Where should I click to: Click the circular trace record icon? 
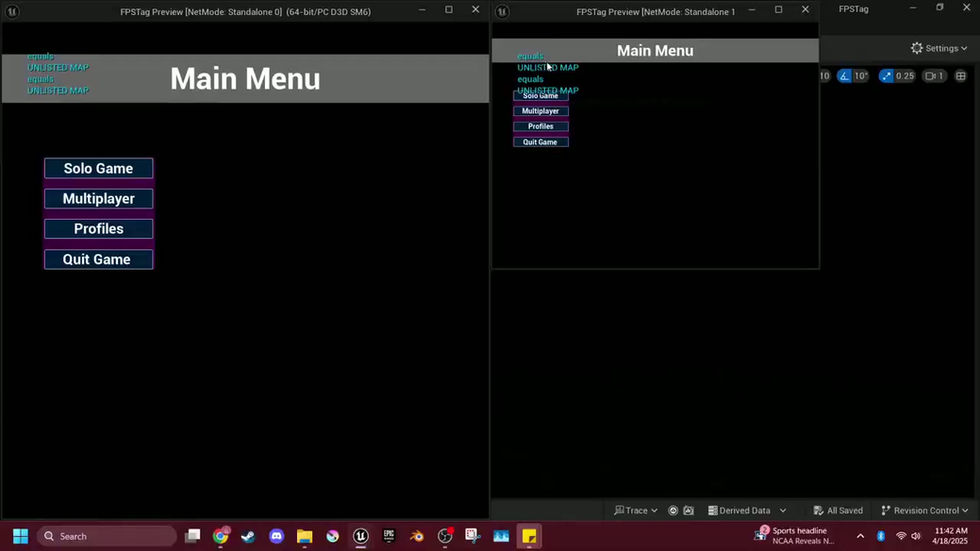coord(673,510)
